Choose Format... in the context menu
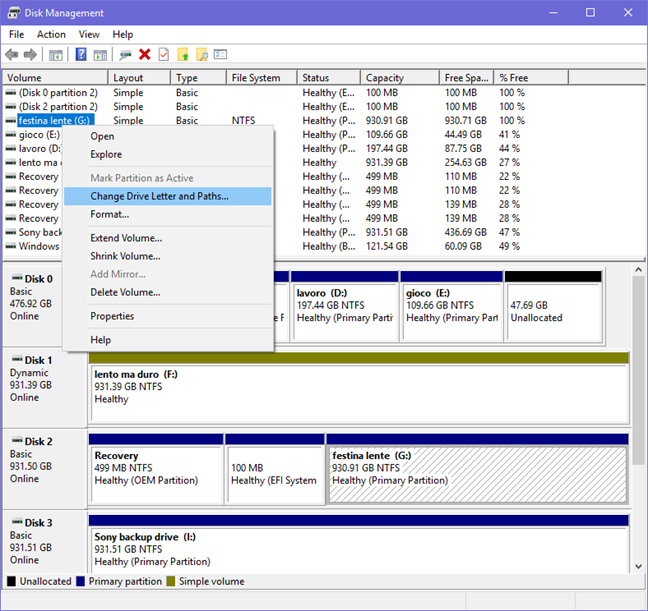 coord(168,215)
